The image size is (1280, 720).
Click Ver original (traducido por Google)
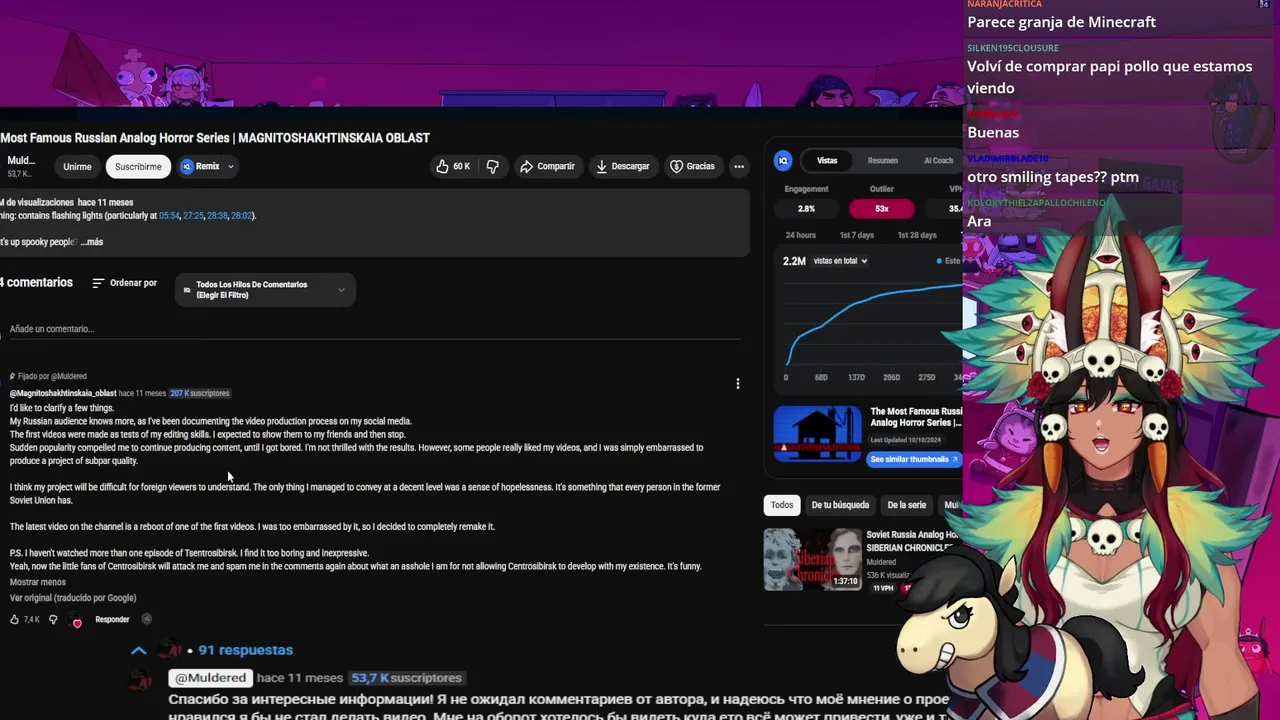[73, 598]
